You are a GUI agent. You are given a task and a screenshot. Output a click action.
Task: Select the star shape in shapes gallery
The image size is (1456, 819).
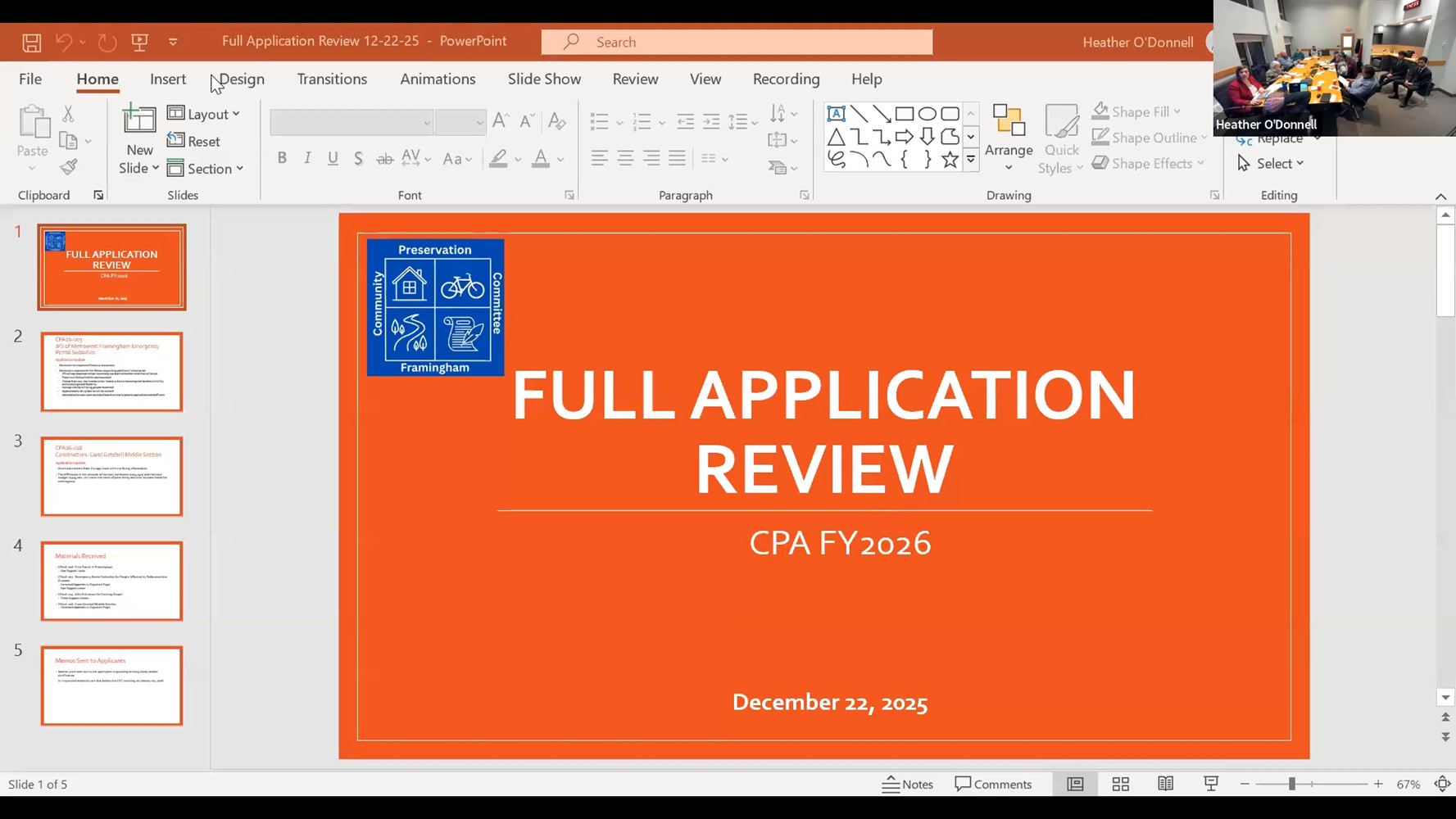[950, 160]
